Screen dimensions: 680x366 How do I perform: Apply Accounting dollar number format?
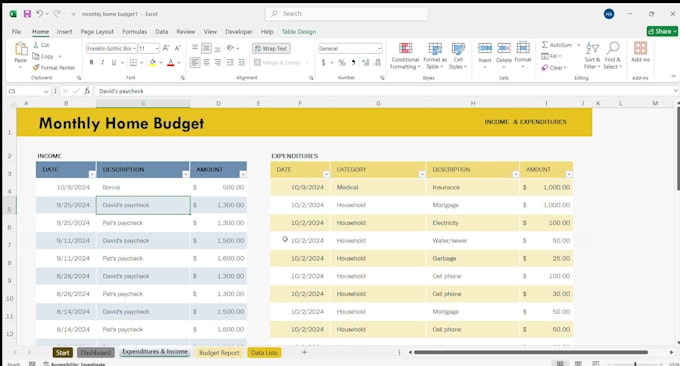click(324, 63)
